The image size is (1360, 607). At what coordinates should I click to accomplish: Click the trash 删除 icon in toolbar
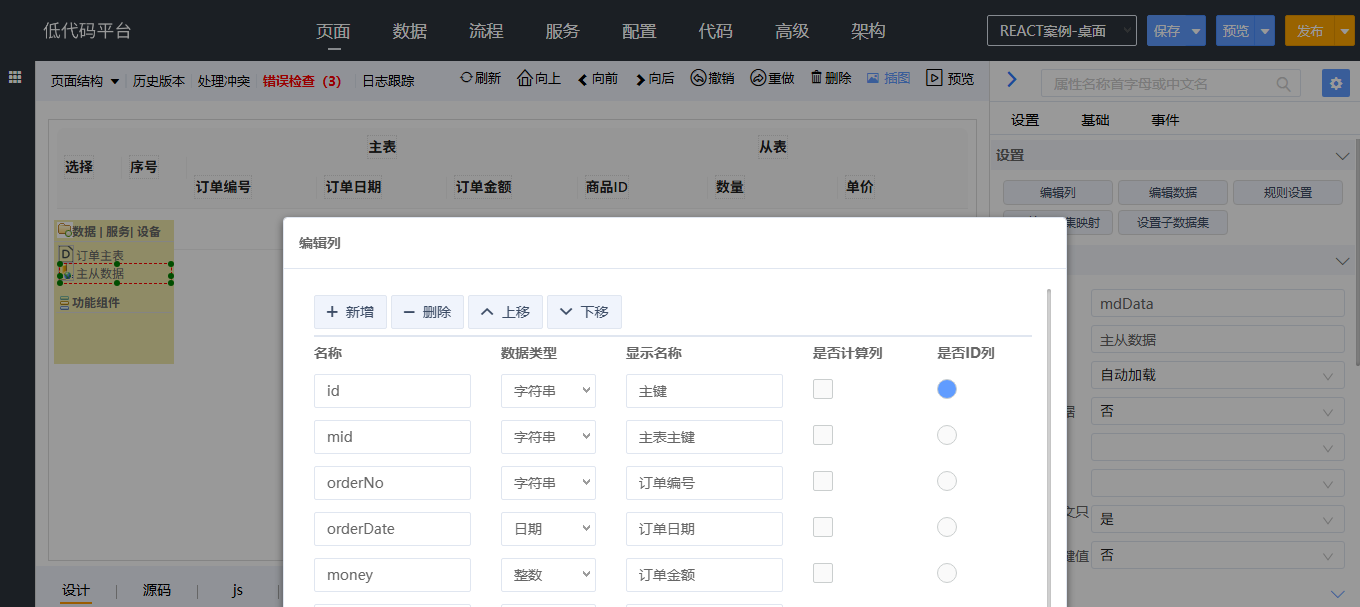[x=816, y=77]
